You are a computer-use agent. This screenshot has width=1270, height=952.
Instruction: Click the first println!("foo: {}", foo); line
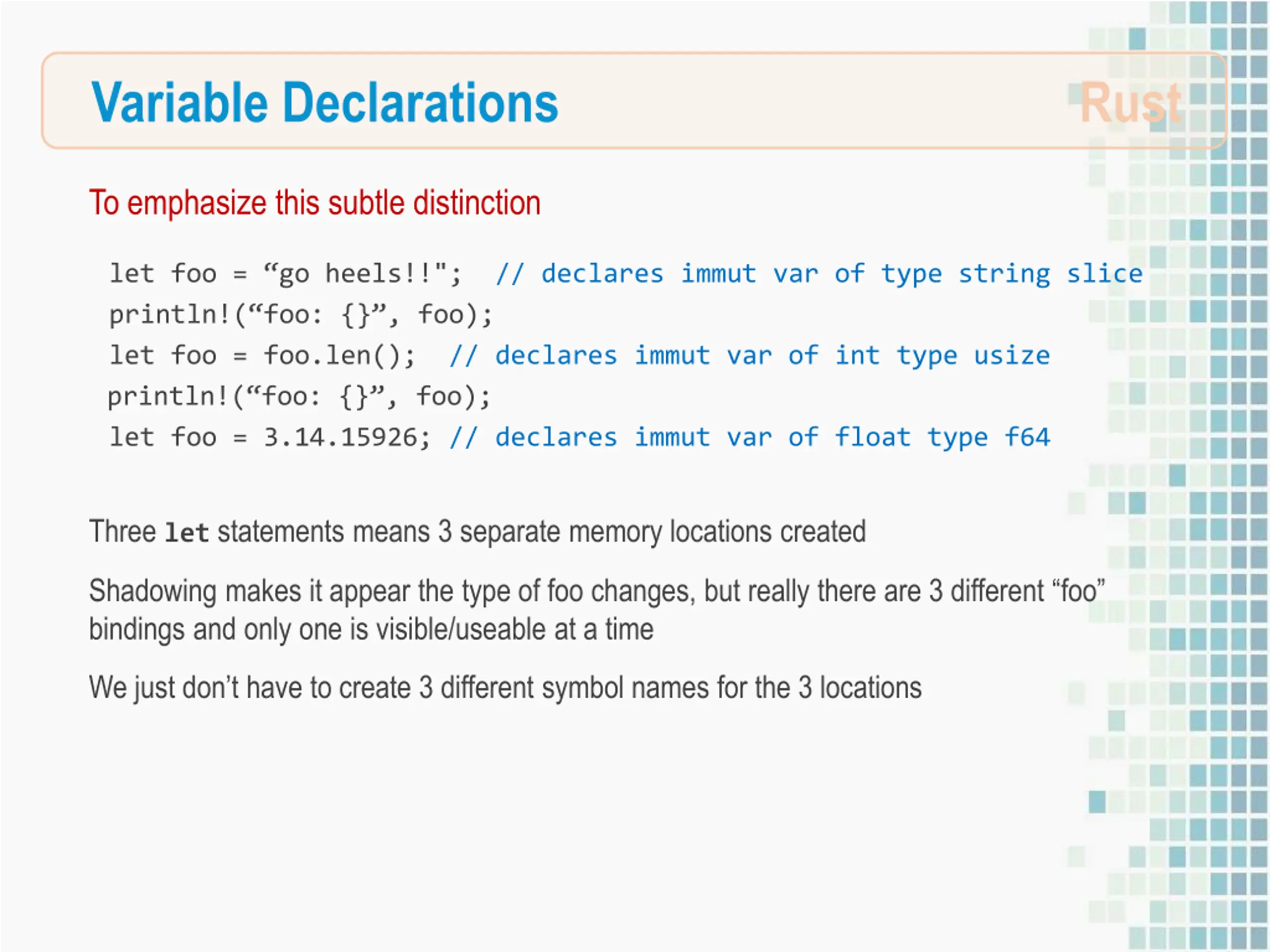[301, 315]
